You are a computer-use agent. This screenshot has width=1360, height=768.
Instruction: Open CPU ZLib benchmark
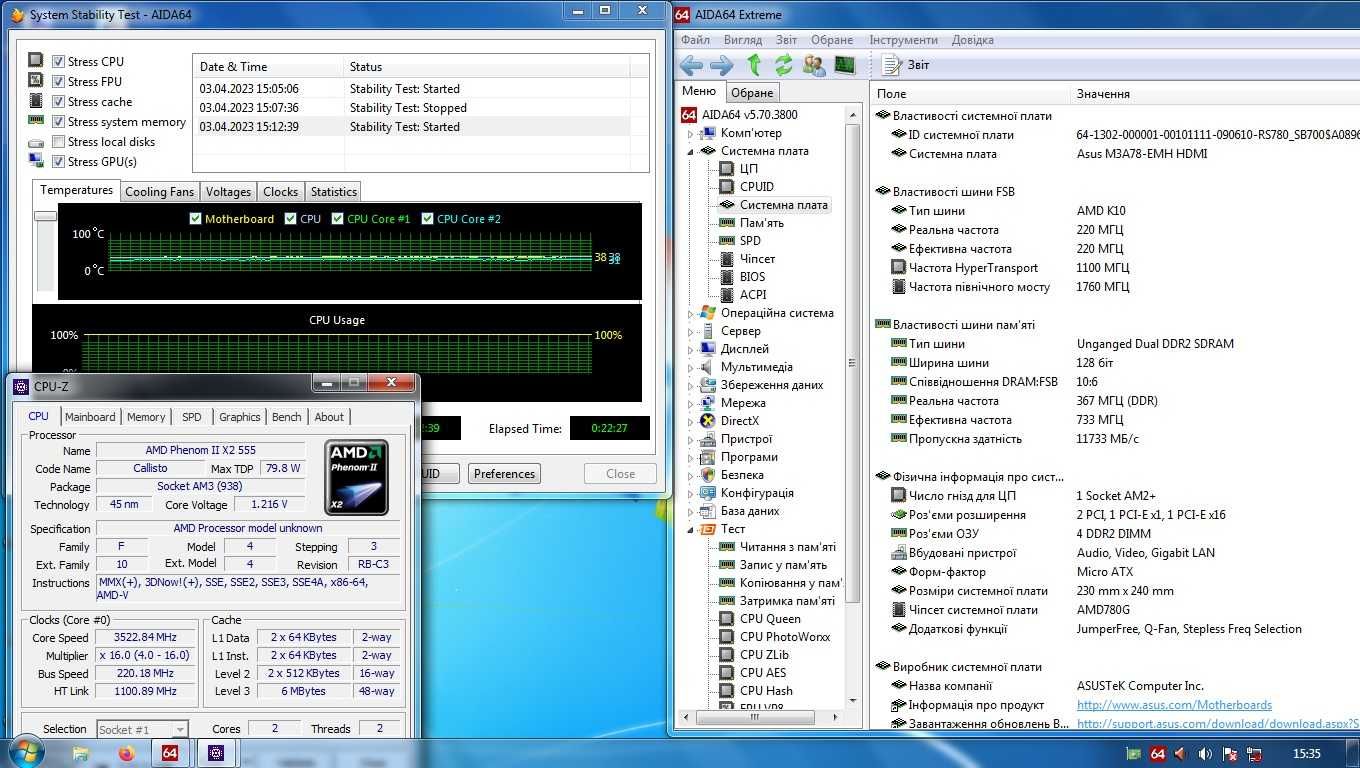(x=764, y=655)
